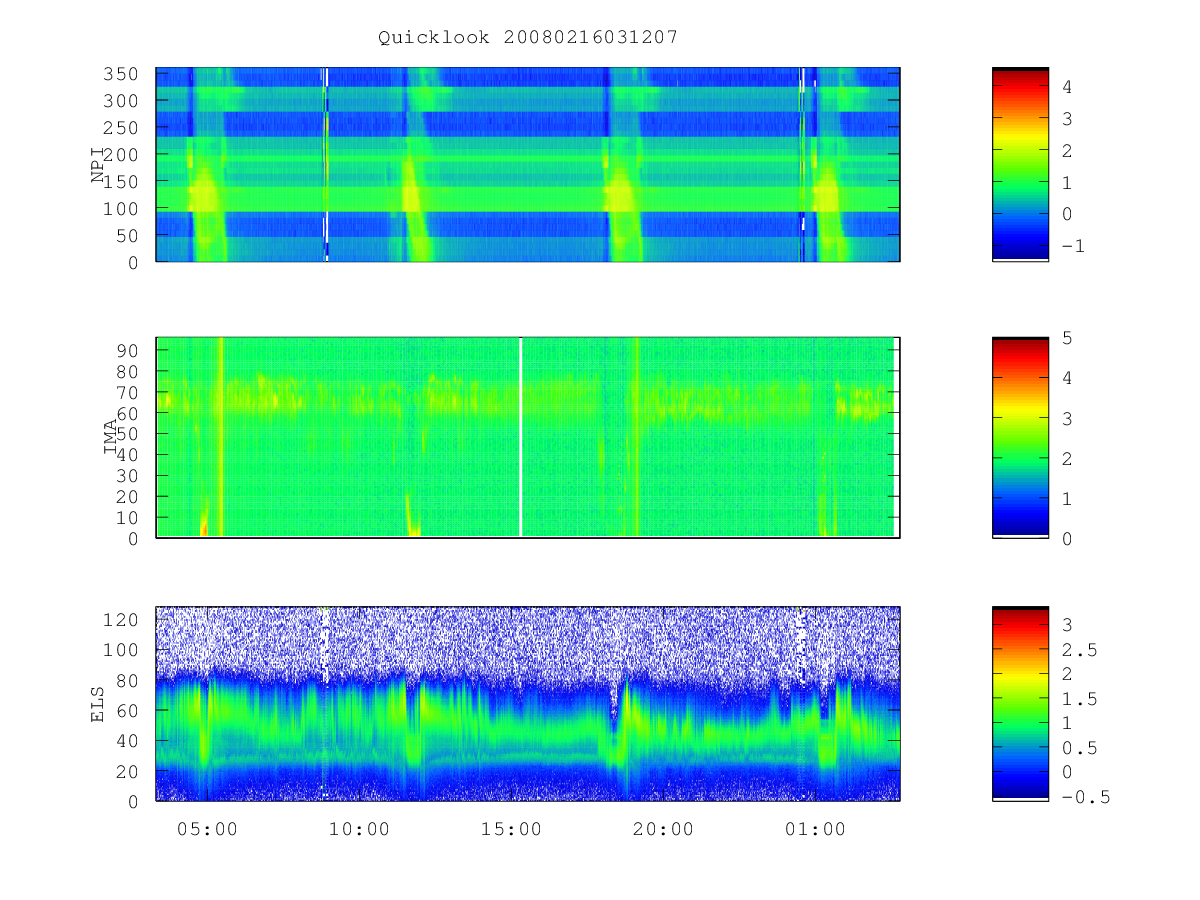Click the 1.5 label on ELS colorbar
This screenshot has width=1200, height=900.
click(1078, 699)
